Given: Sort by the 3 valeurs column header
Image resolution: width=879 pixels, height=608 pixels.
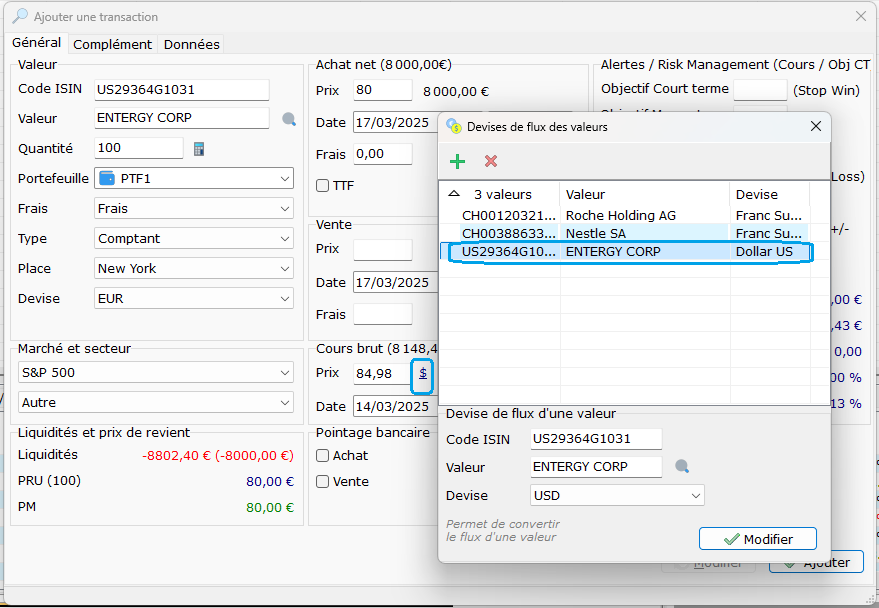Looking at the screenshot, I should pos(503,194).
